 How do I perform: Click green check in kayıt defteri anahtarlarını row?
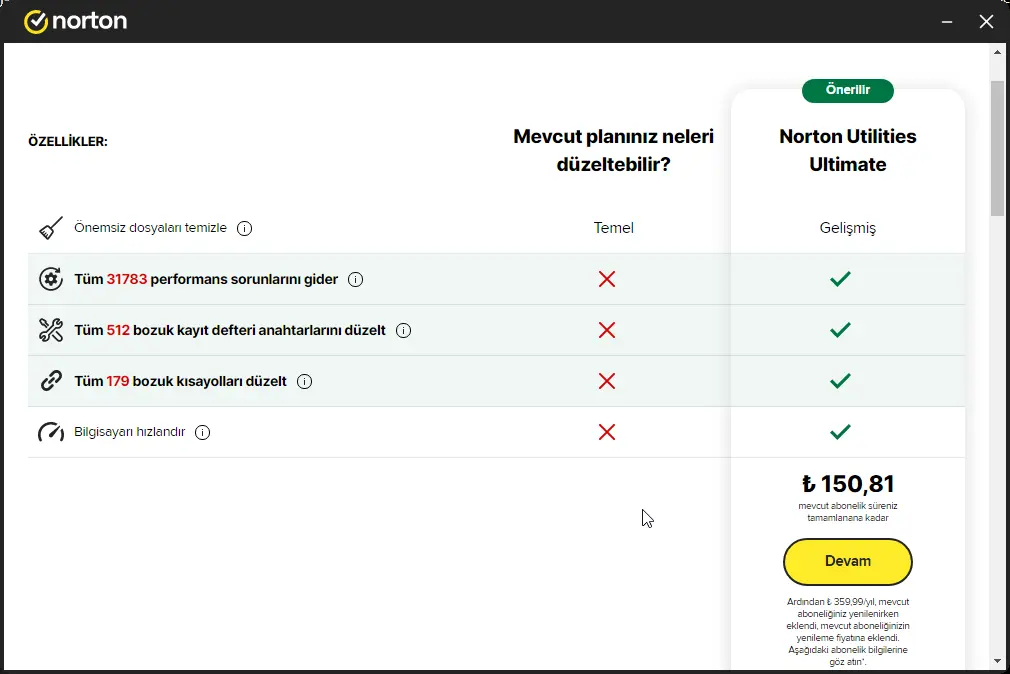coord(840,329)
